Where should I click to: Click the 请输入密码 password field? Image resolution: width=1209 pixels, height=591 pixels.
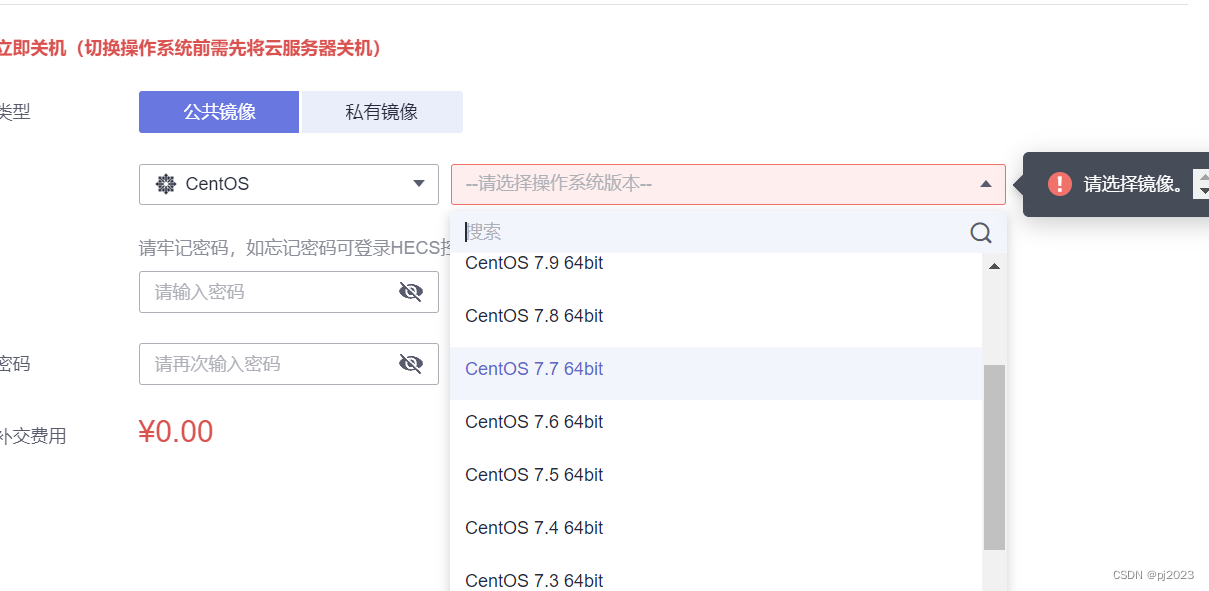(289, 292)
